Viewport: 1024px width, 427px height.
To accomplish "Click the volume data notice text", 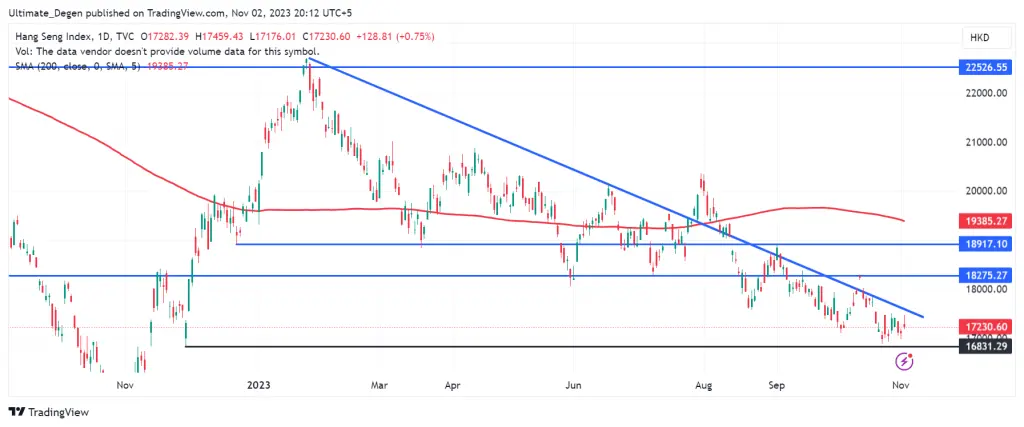I will (x=167, y=51).
